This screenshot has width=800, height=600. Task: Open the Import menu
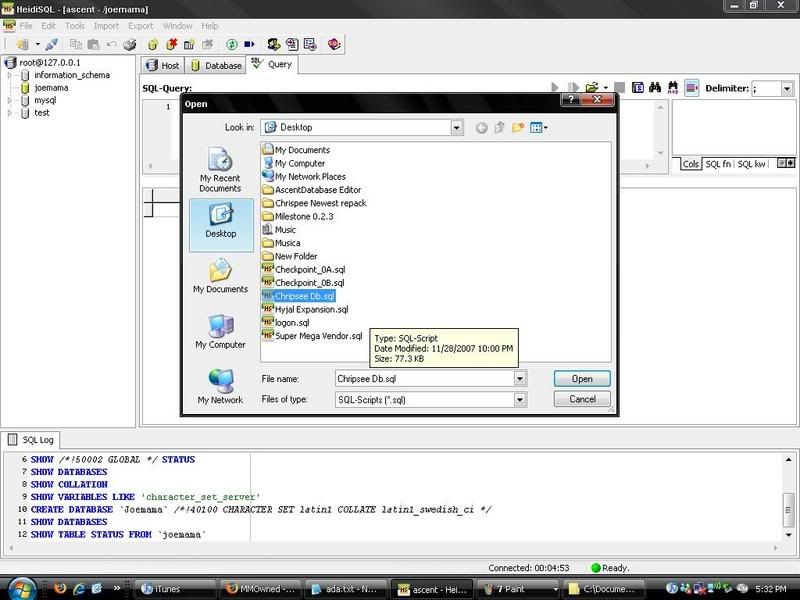point(106,26)
